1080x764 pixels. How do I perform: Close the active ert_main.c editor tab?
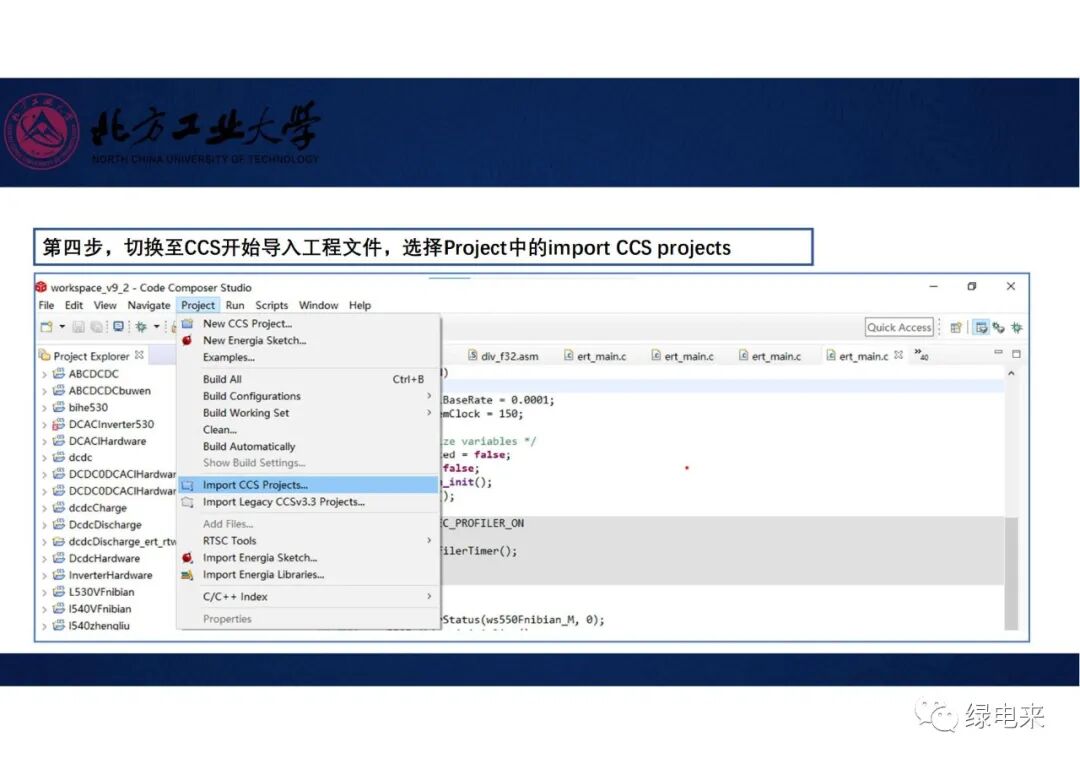click(898, 355)
